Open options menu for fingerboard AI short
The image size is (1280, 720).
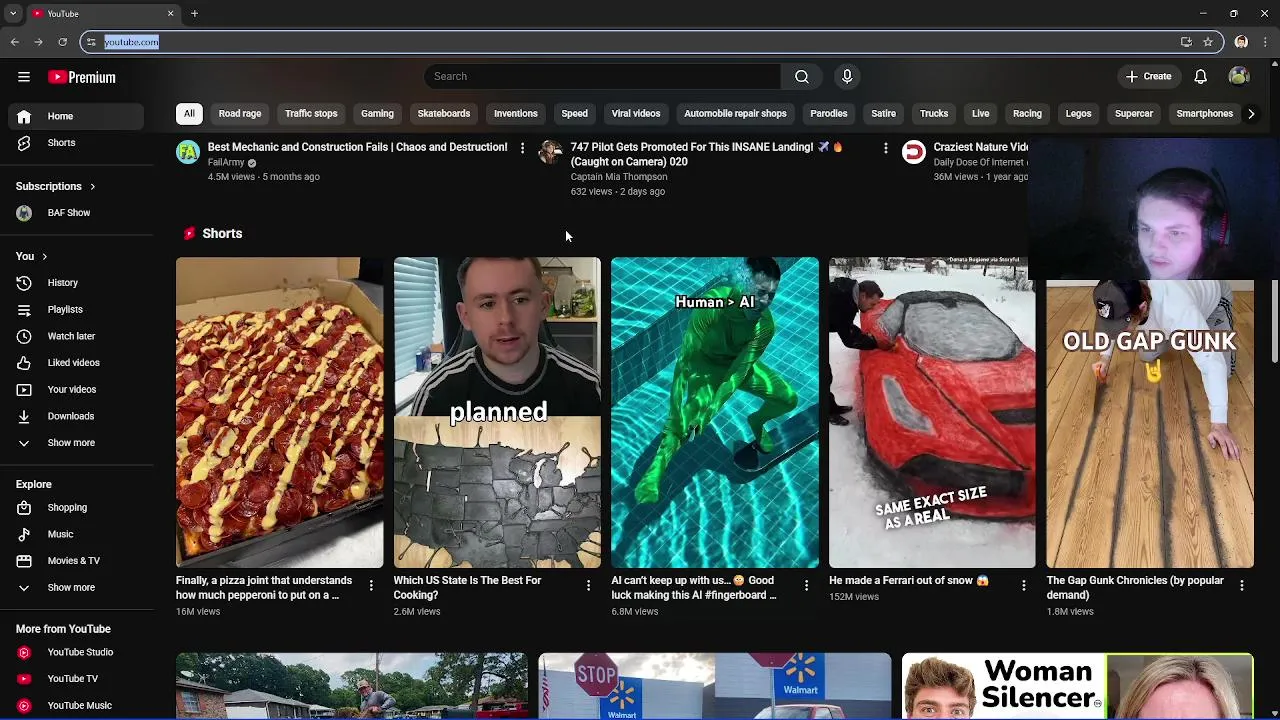(806, 585)
